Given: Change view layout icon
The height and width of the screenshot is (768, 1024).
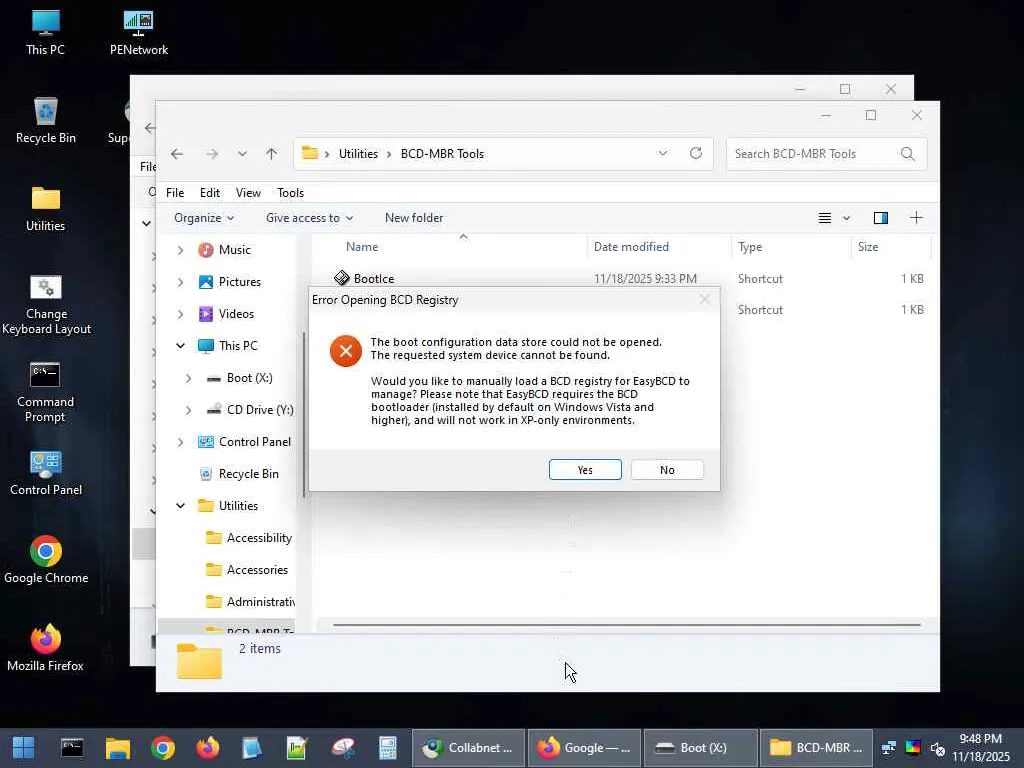Looking at the screenshot, I should 825,218.
